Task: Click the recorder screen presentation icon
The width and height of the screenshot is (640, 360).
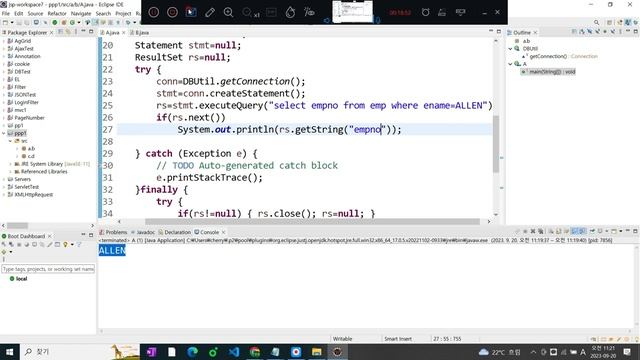Action: (460, 12)
